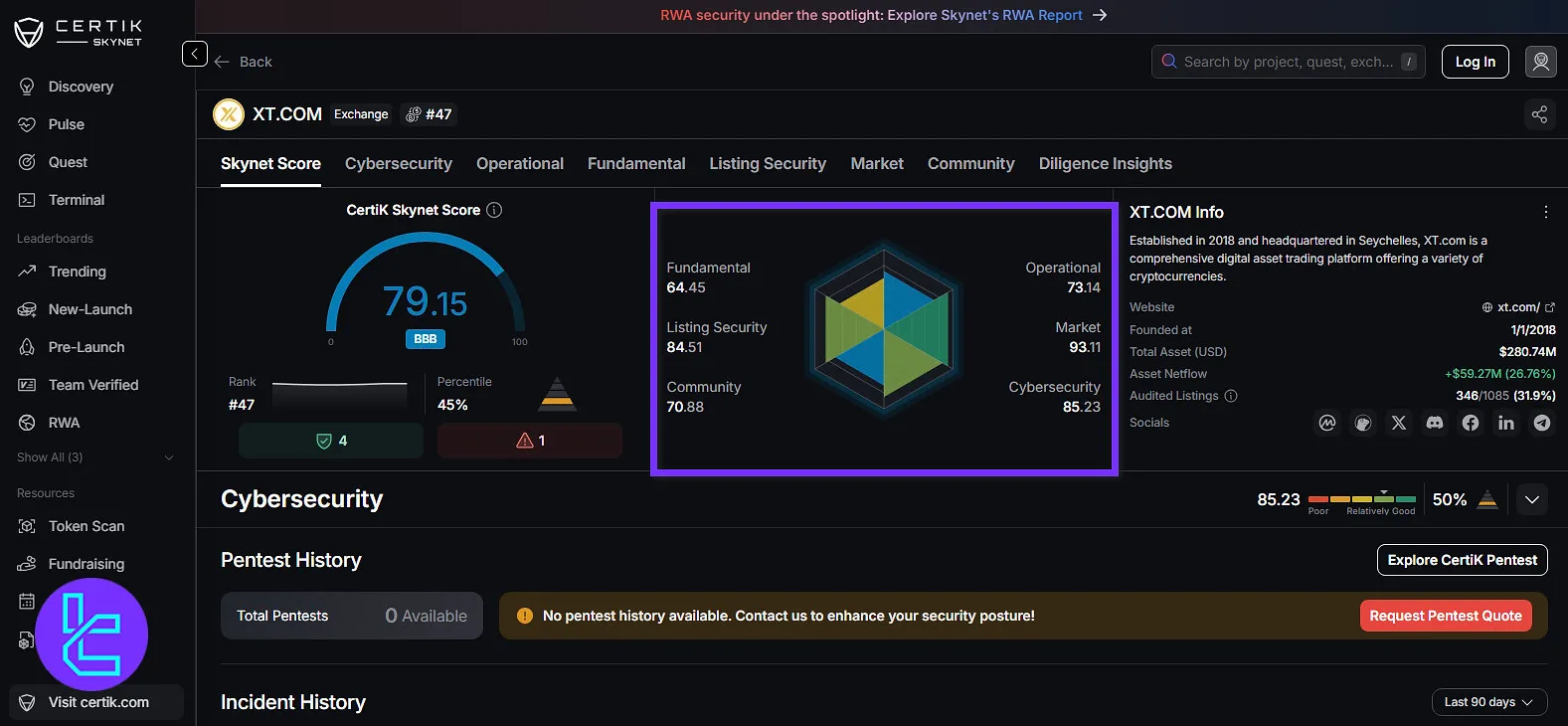
Task: Click the calendar icon in sidebar
Action: tap(27, 602)
